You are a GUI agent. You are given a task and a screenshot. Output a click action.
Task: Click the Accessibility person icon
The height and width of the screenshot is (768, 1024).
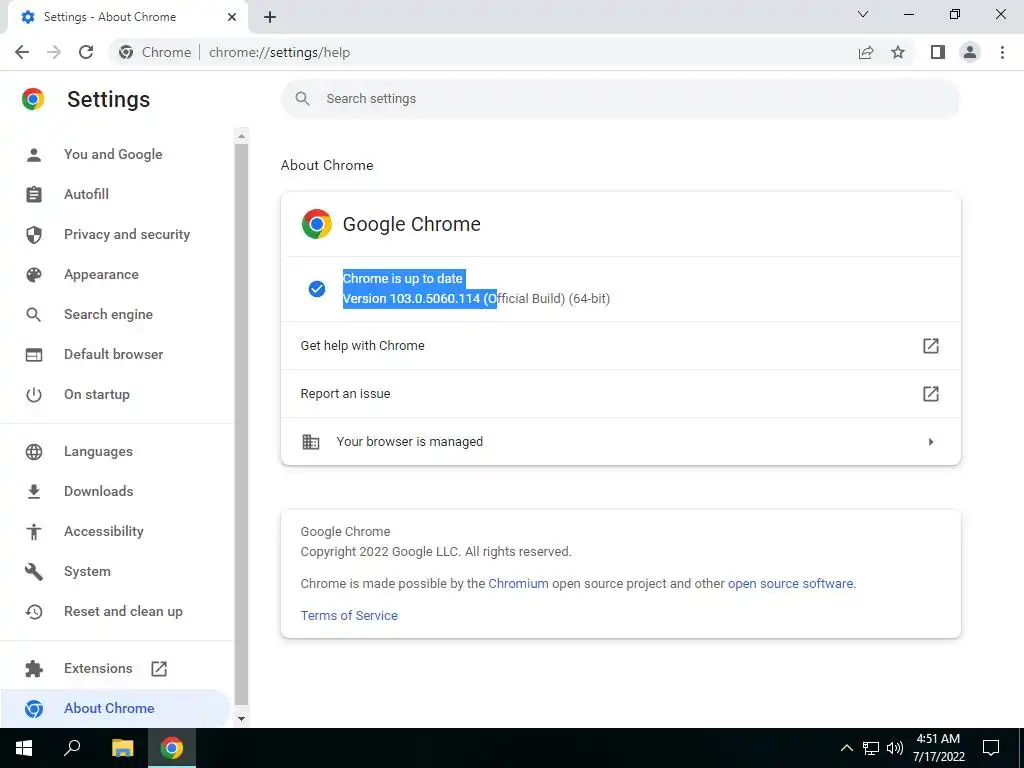pos(34,532)
